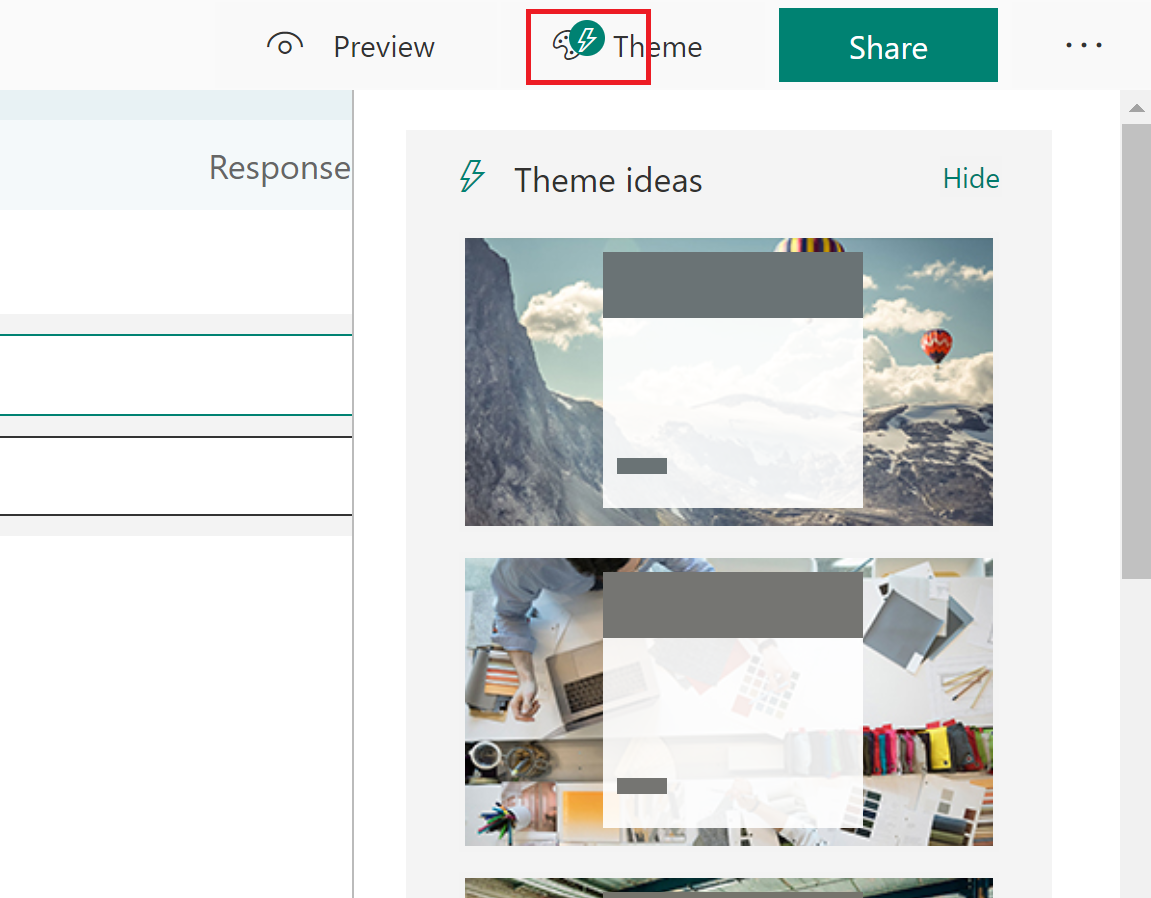Select the black-outlined question card below

pyautogui.click(x=175, y=476)
